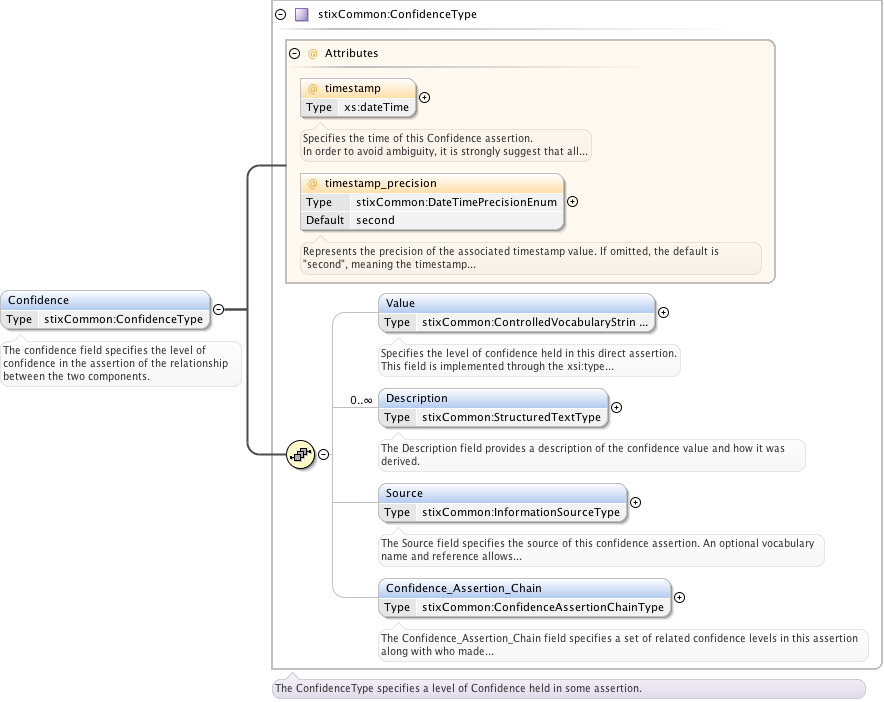
Task: Expand the Confidence_Assertion_Chain element
Action: click(679, 597)
